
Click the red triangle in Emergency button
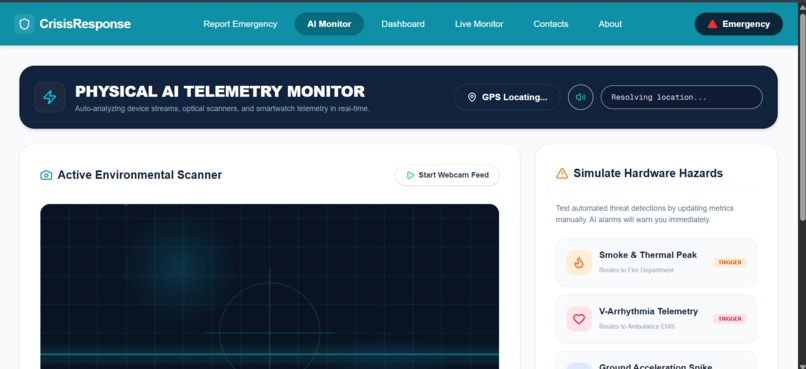[712, 24]
